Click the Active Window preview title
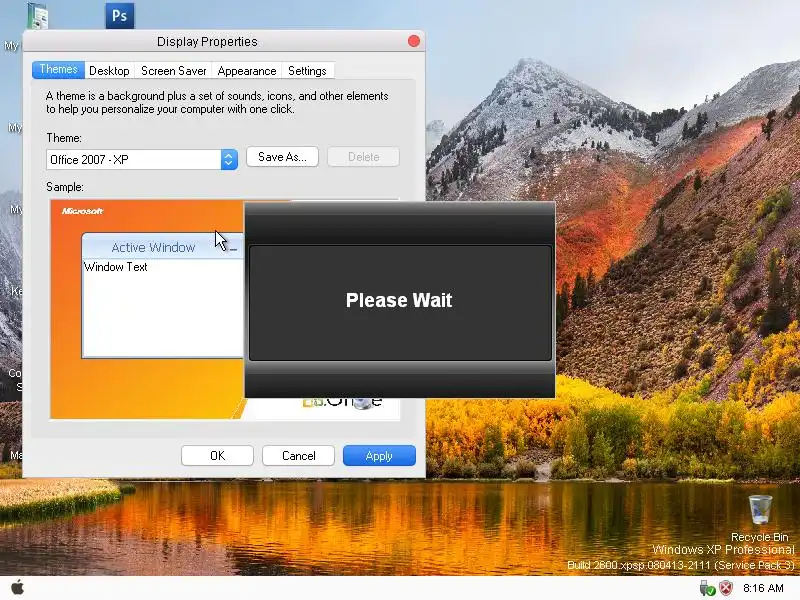 153,247
